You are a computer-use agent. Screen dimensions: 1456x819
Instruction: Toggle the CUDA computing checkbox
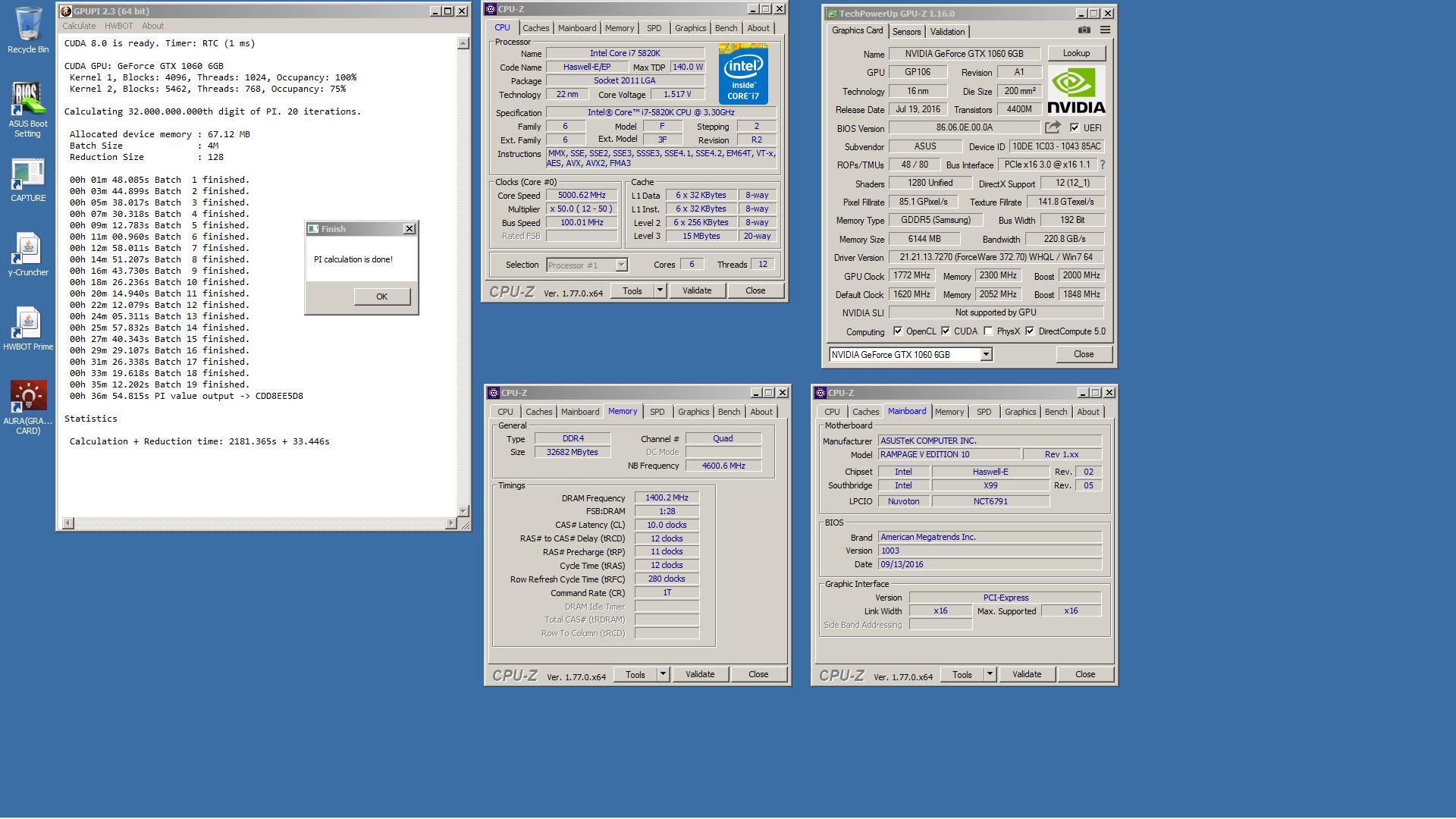tap(946, 331)
